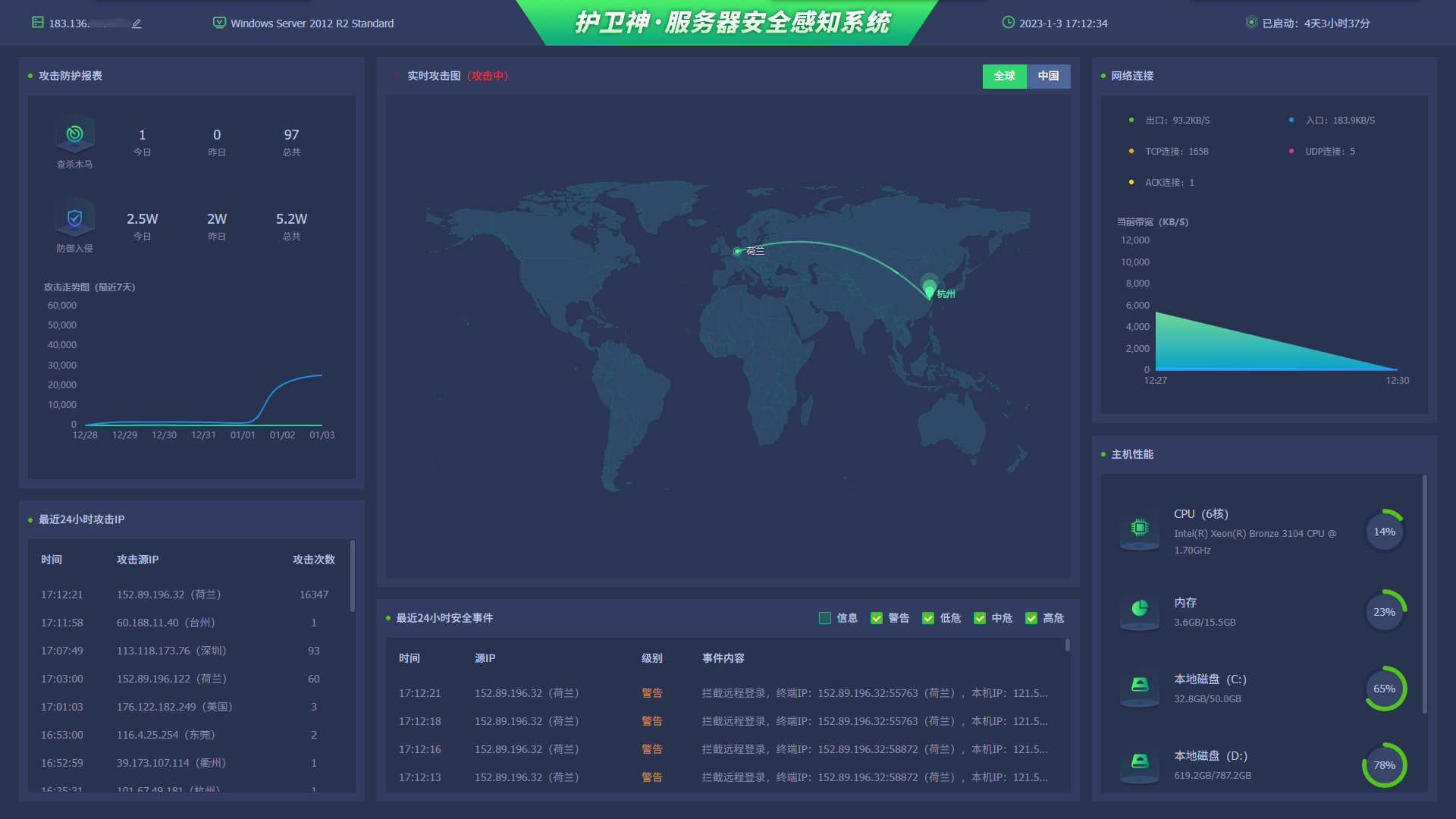This screenshot has height=819, width=1456.
Task: Click the CPU 14% usage ring
Action: [1384, 532]
